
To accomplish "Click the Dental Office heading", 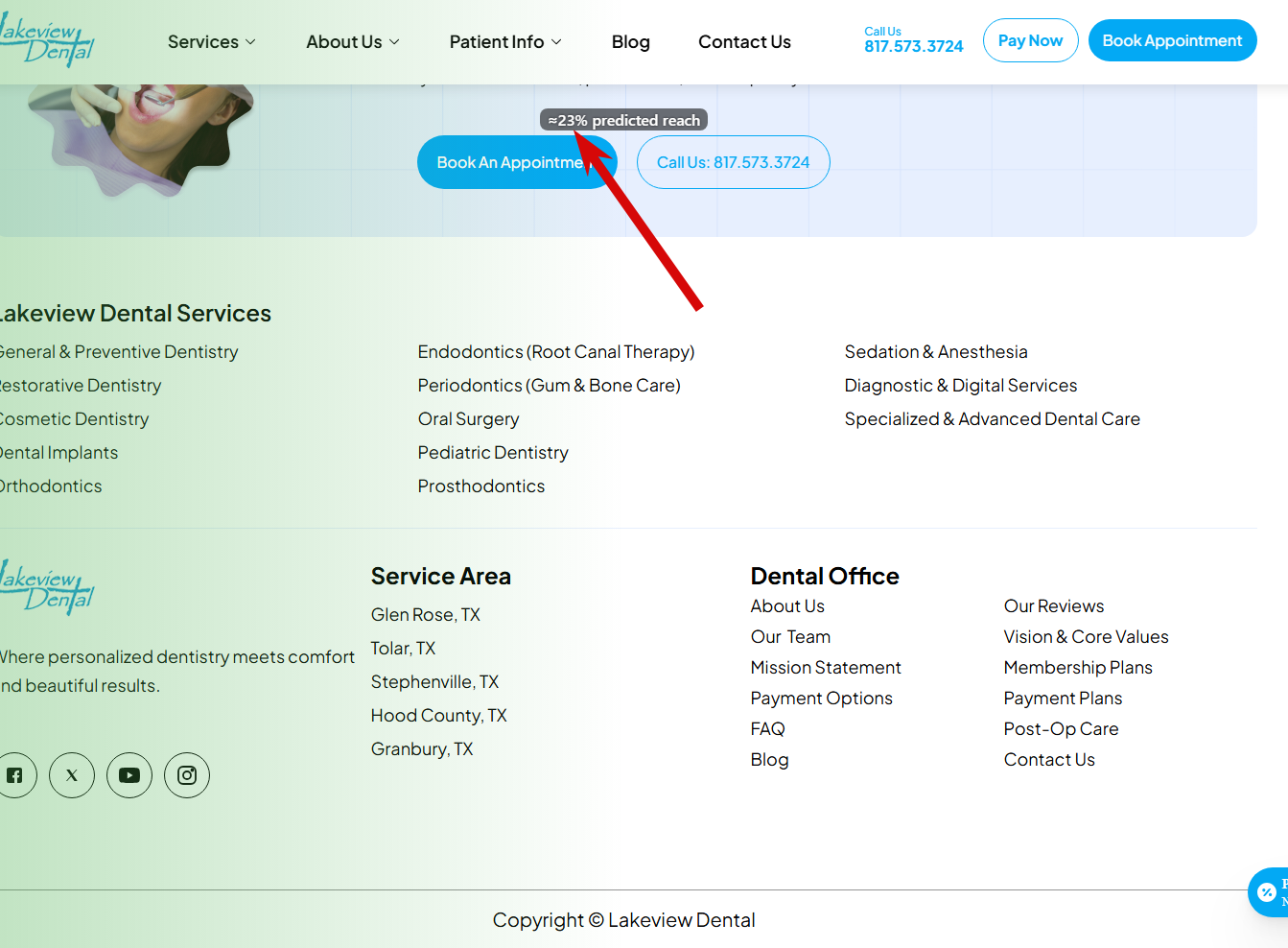I will (x=825, y=577).
